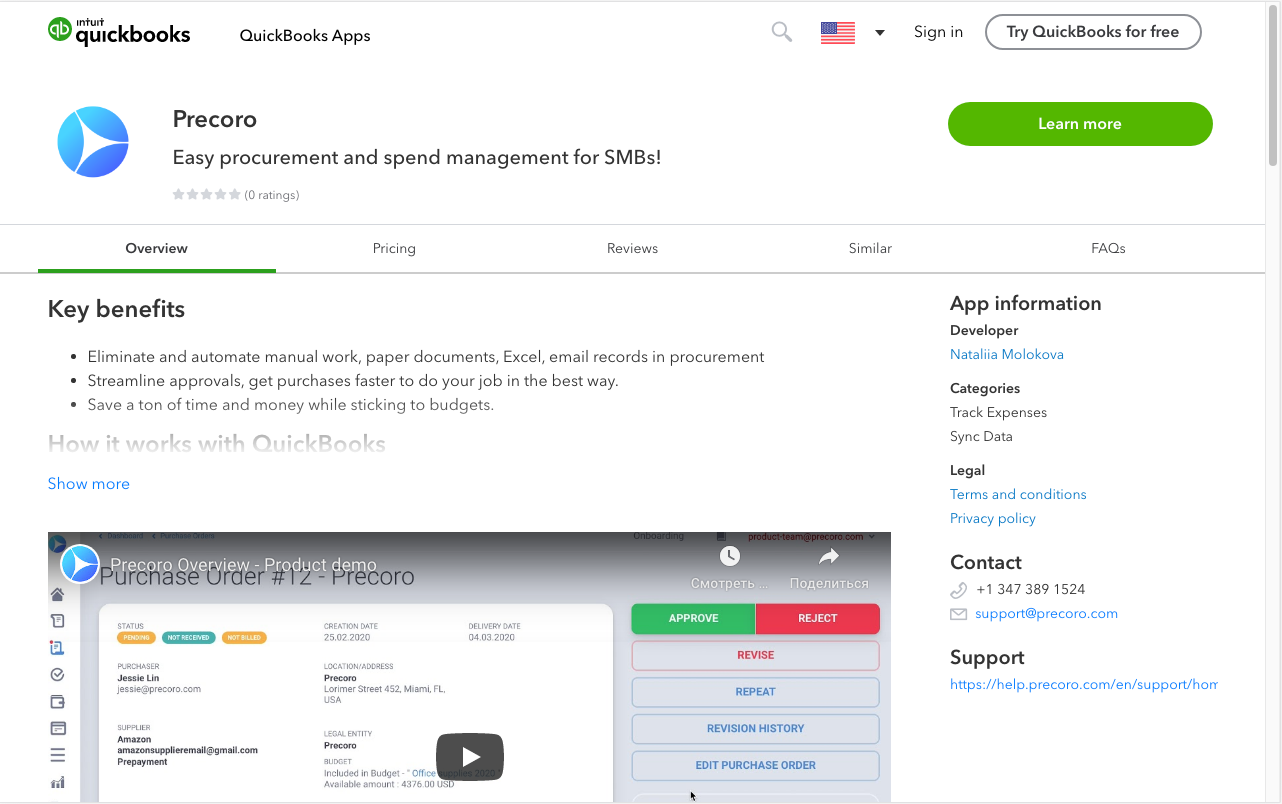This screenshot has height=804, width=1282.
Task: Click the star ratings row
Action: 207,194
